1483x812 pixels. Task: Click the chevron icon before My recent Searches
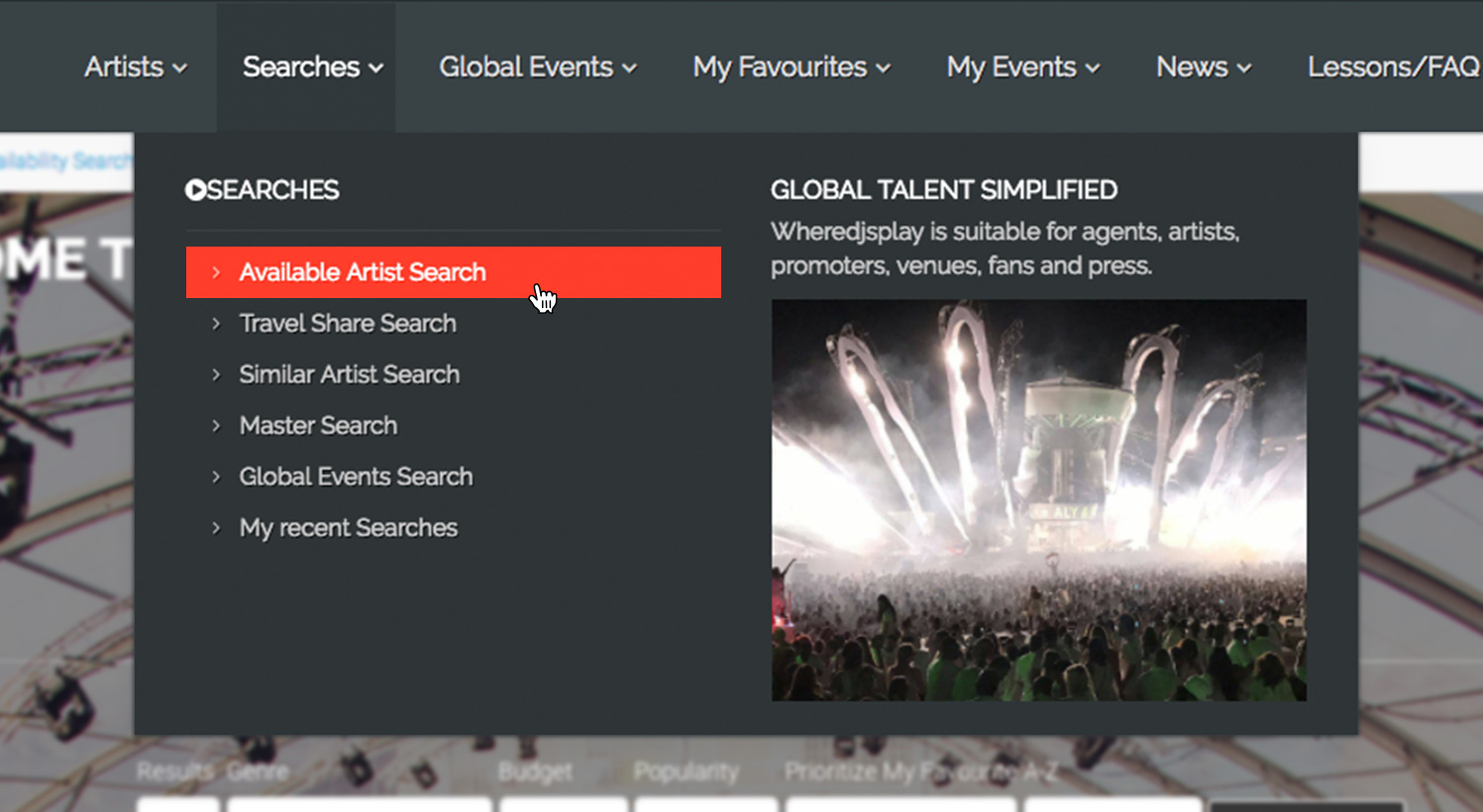click(216, 528)
